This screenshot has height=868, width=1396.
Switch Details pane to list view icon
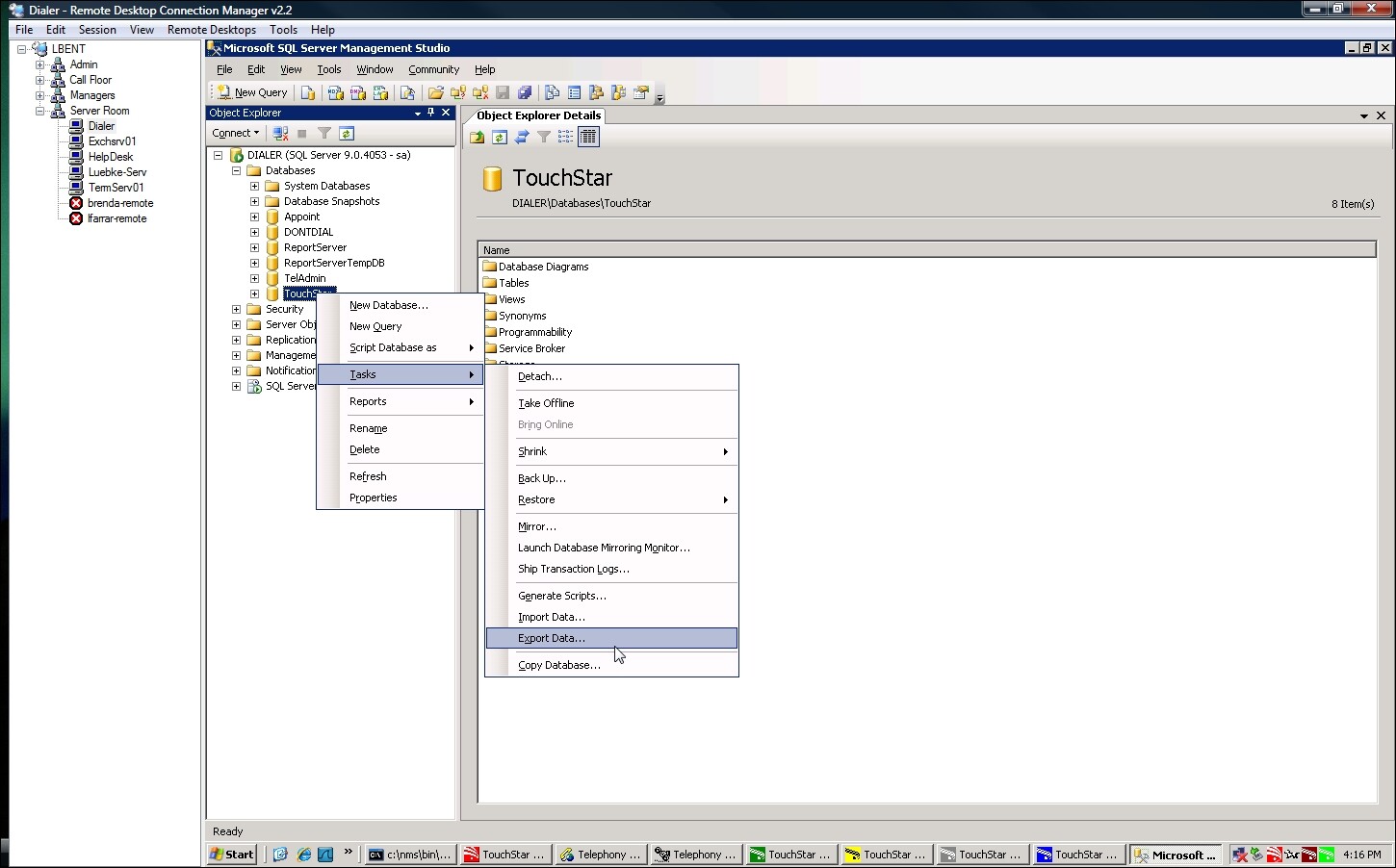click(566, 137)
